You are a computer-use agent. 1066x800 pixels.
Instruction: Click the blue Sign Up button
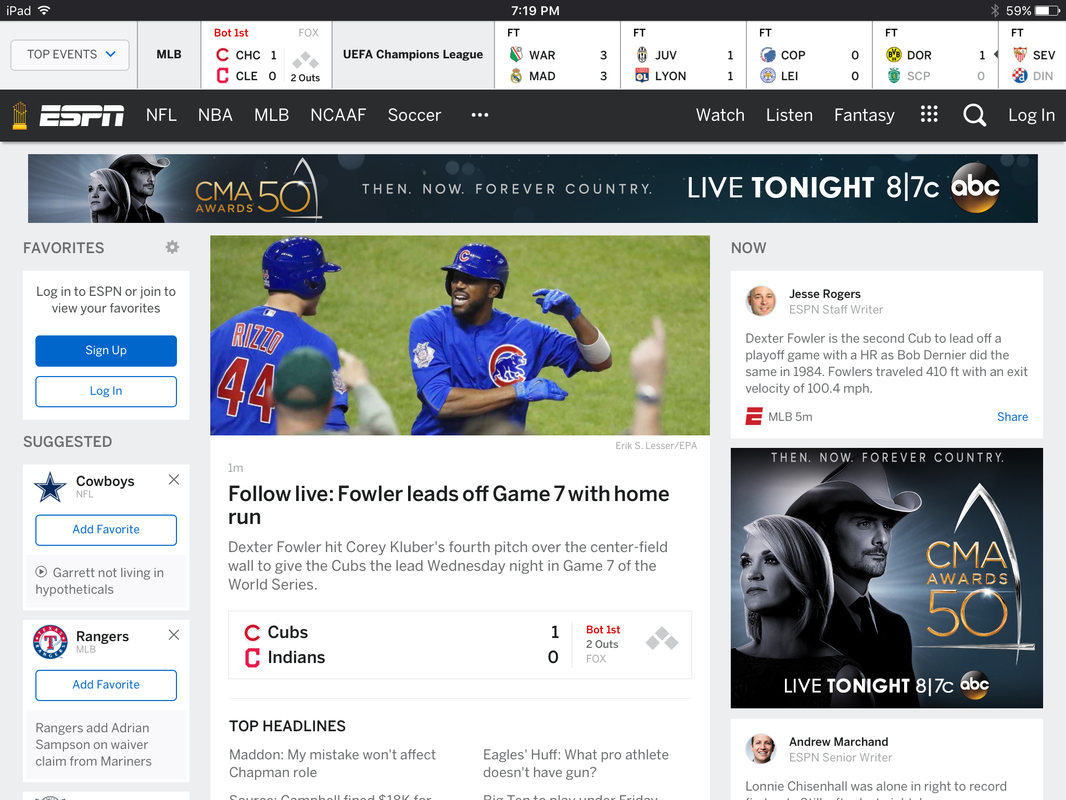pyautogui.click(x=106, y=350)
